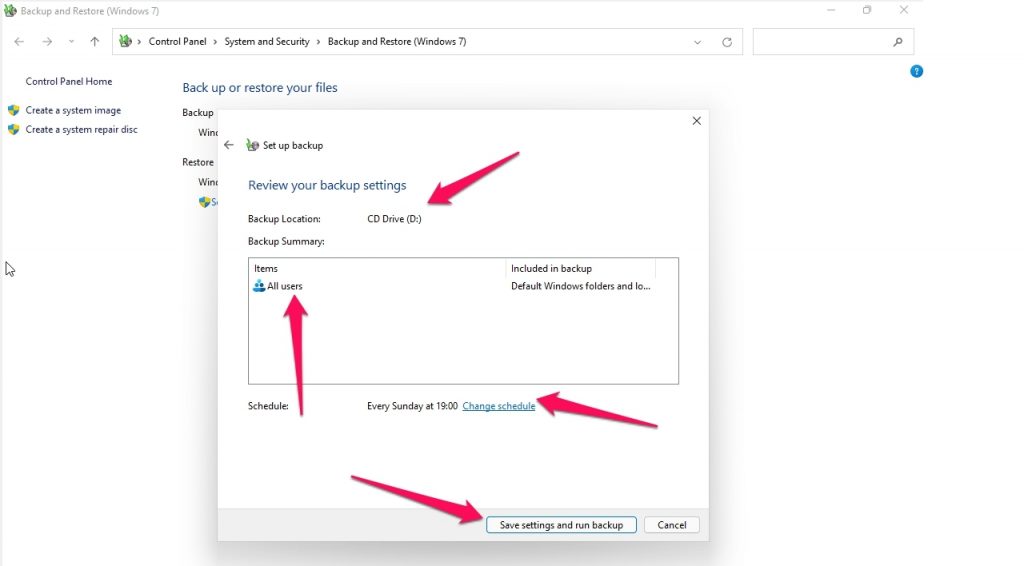
Task: Select Default Windows folders entry text
Action: pos(581,286)
